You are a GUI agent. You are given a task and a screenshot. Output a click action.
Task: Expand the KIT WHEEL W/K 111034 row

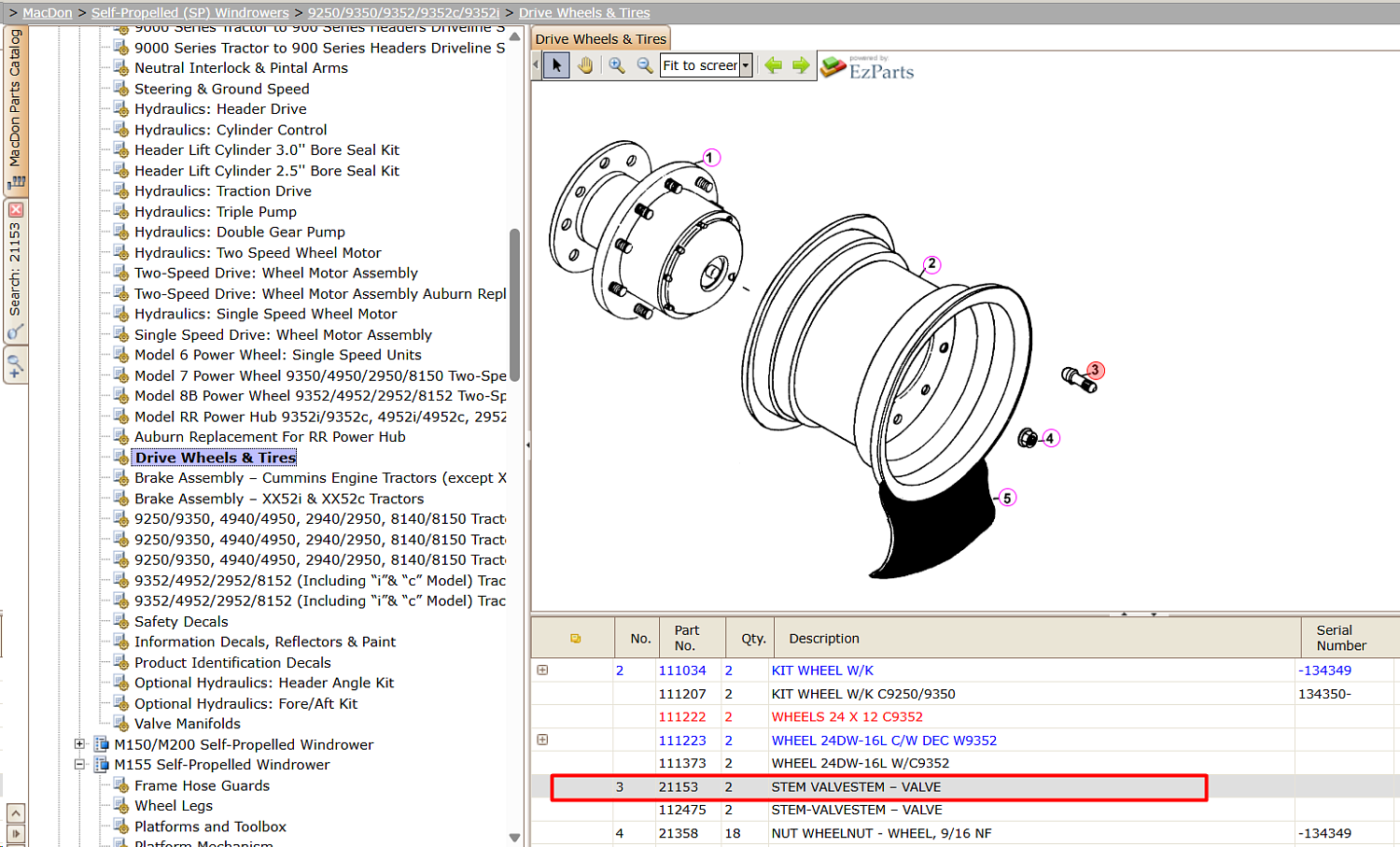point(542,670)
